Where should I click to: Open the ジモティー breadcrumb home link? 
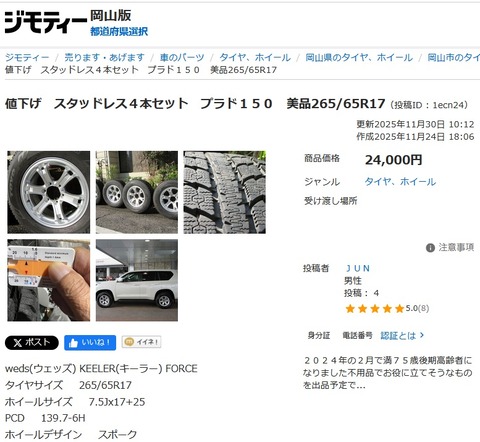click(27, 57)
